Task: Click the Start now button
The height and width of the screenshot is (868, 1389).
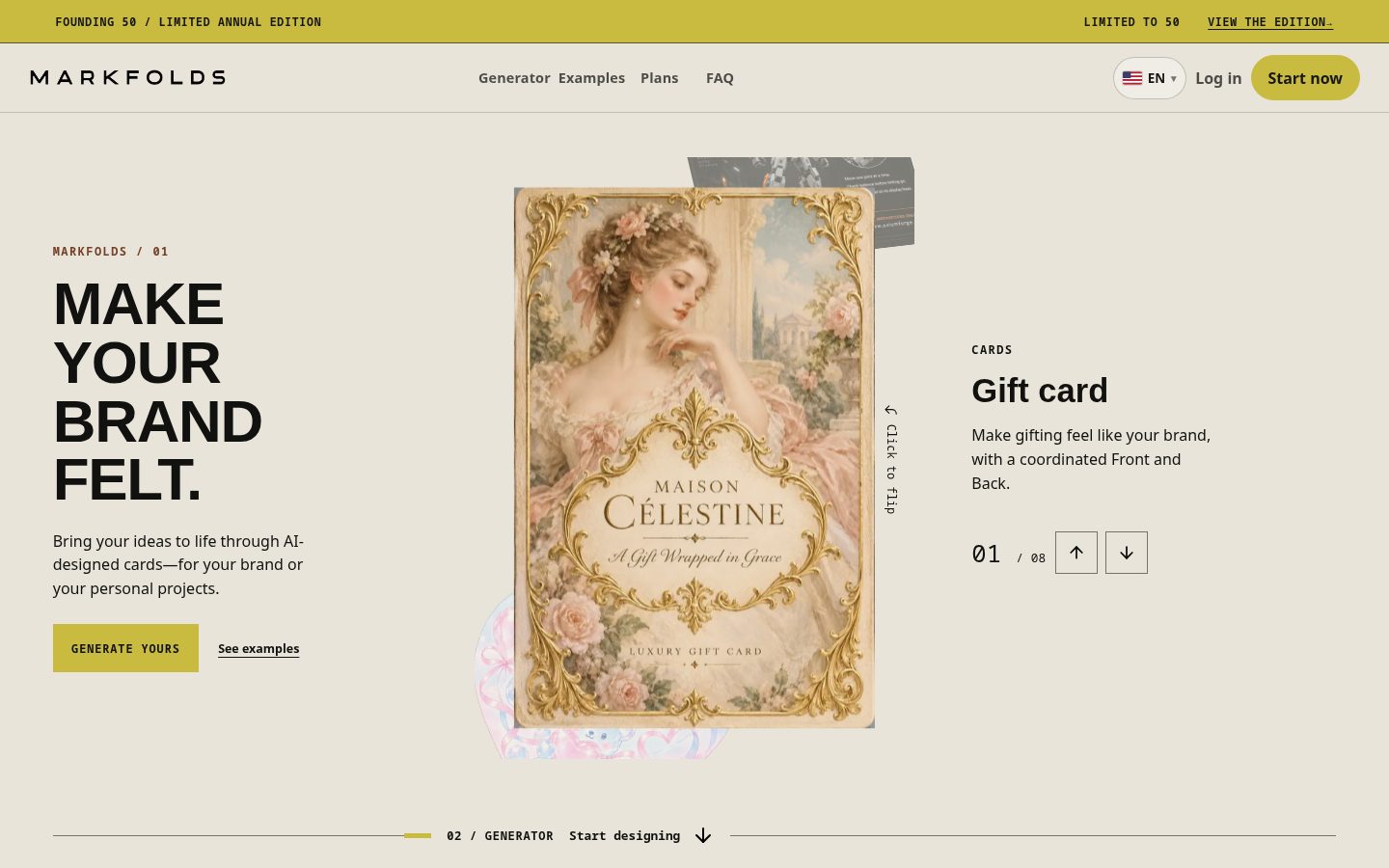Action: 1305,78
